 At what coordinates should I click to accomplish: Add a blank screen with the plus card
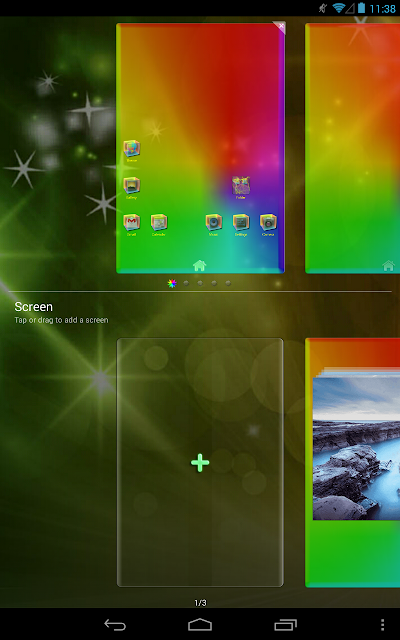point(200,462)
